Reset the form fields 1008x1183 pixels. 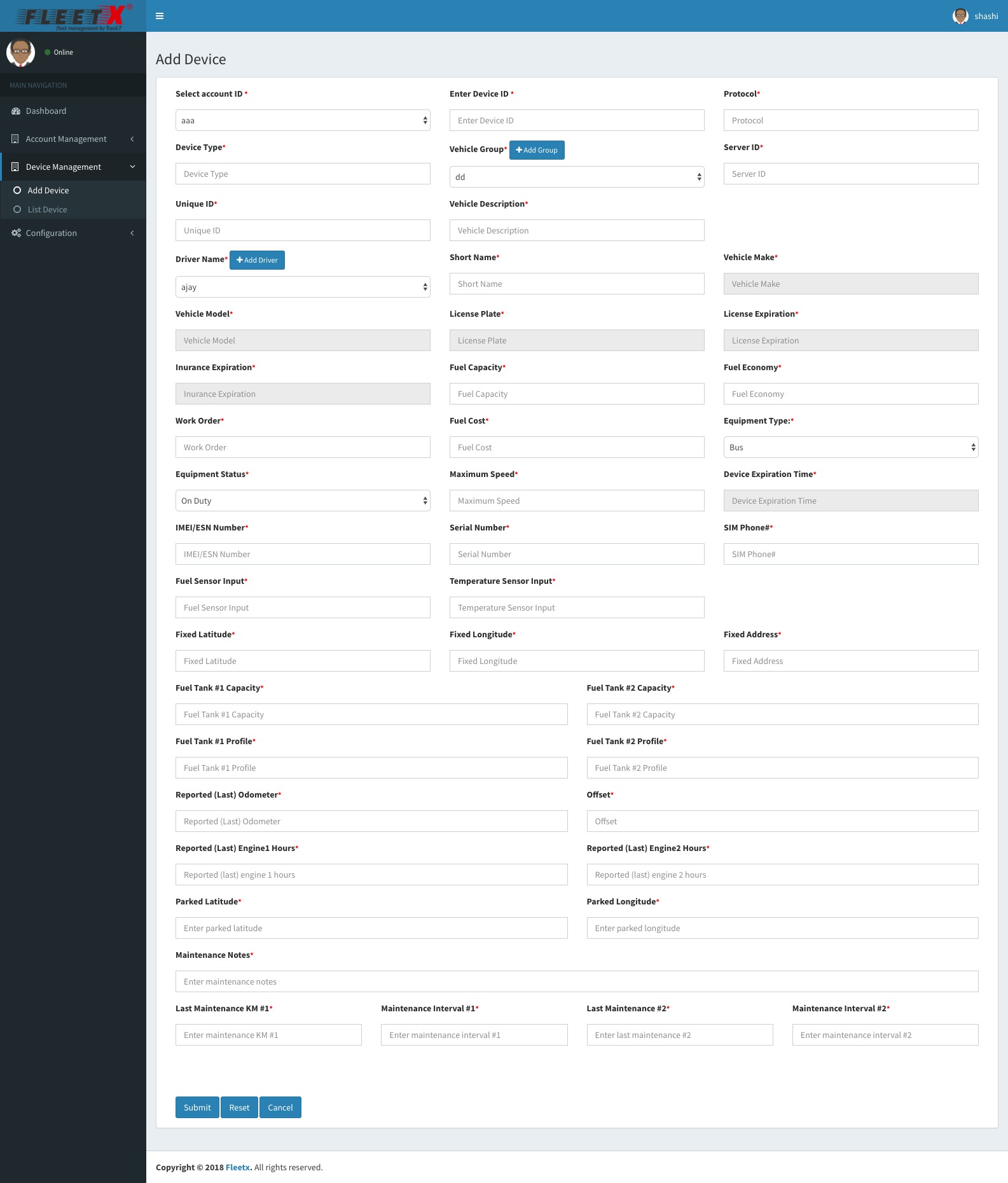coord(239,1107)
